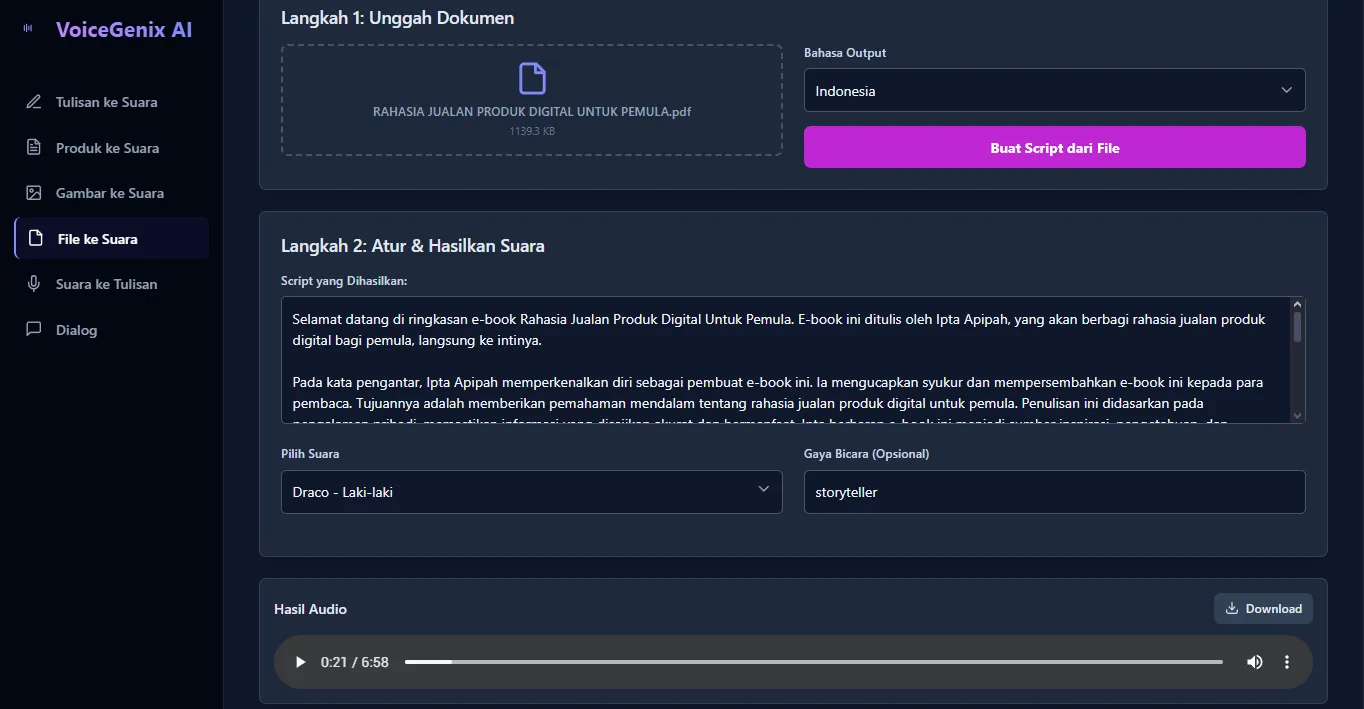
Task: Expand the Pilih Suara voice dropdown
Action: point(531,492)
